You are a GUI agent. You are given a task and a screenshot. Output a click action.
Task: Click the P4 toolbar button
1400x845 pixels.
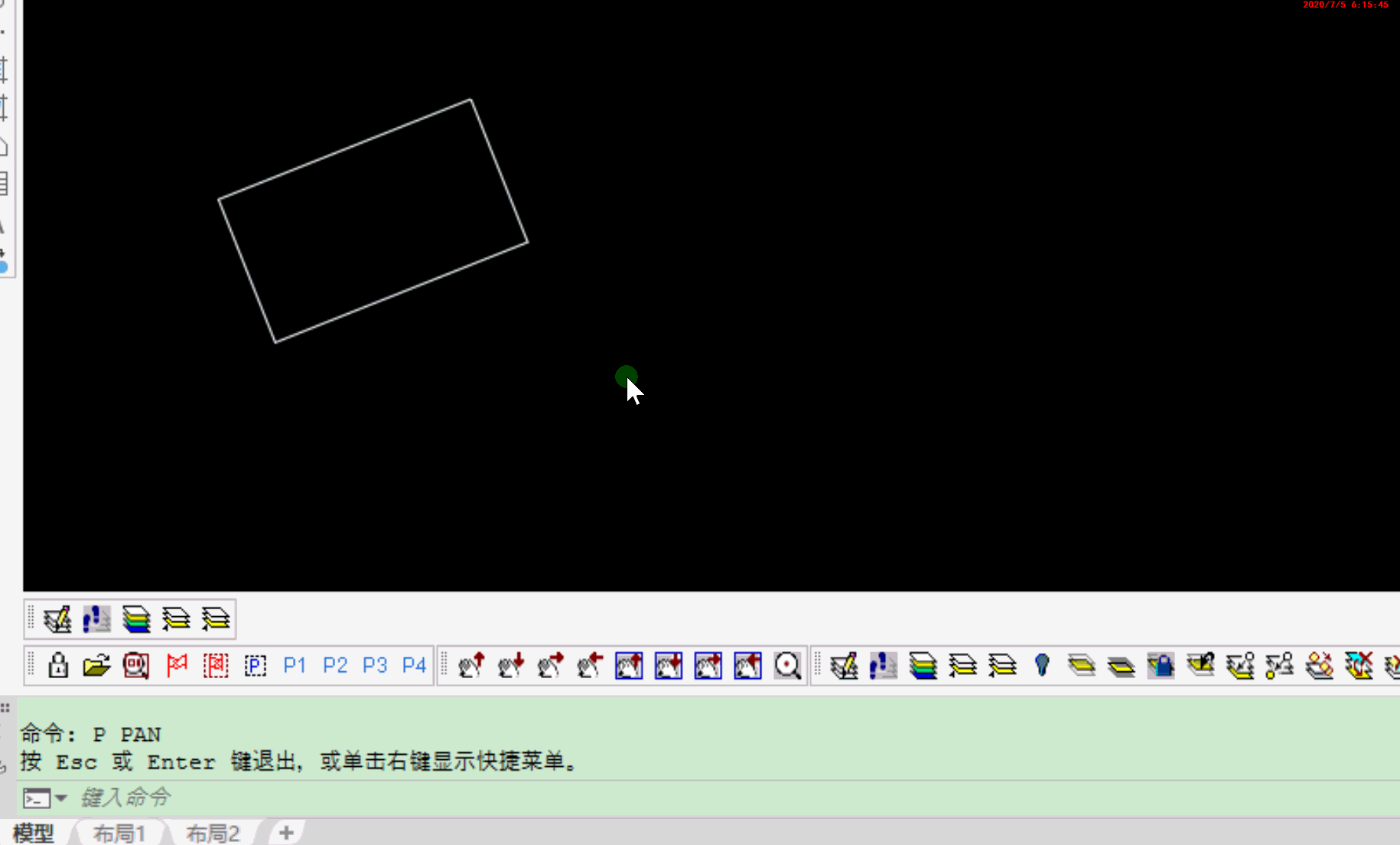(414, 665)
